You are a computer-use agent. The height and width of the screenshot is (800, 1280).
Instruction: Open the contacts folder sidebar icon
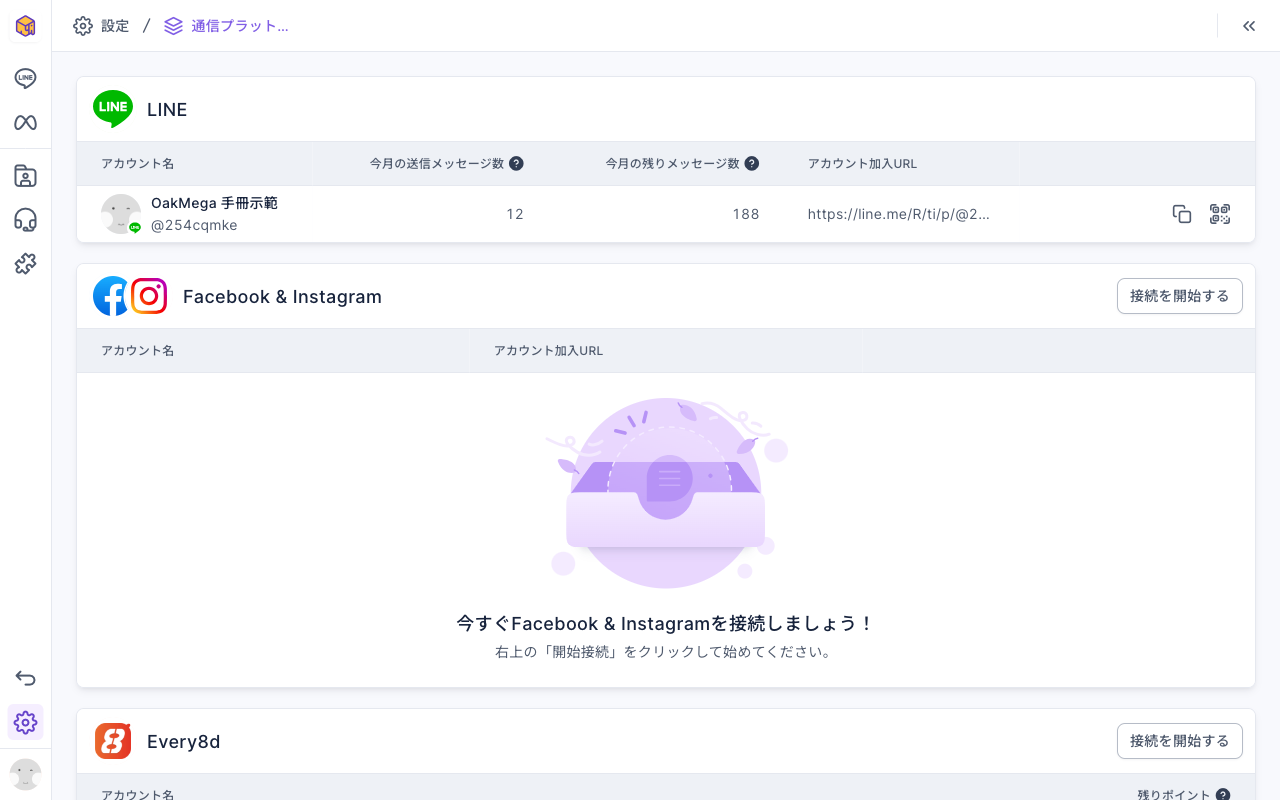(x=25, y=176)
